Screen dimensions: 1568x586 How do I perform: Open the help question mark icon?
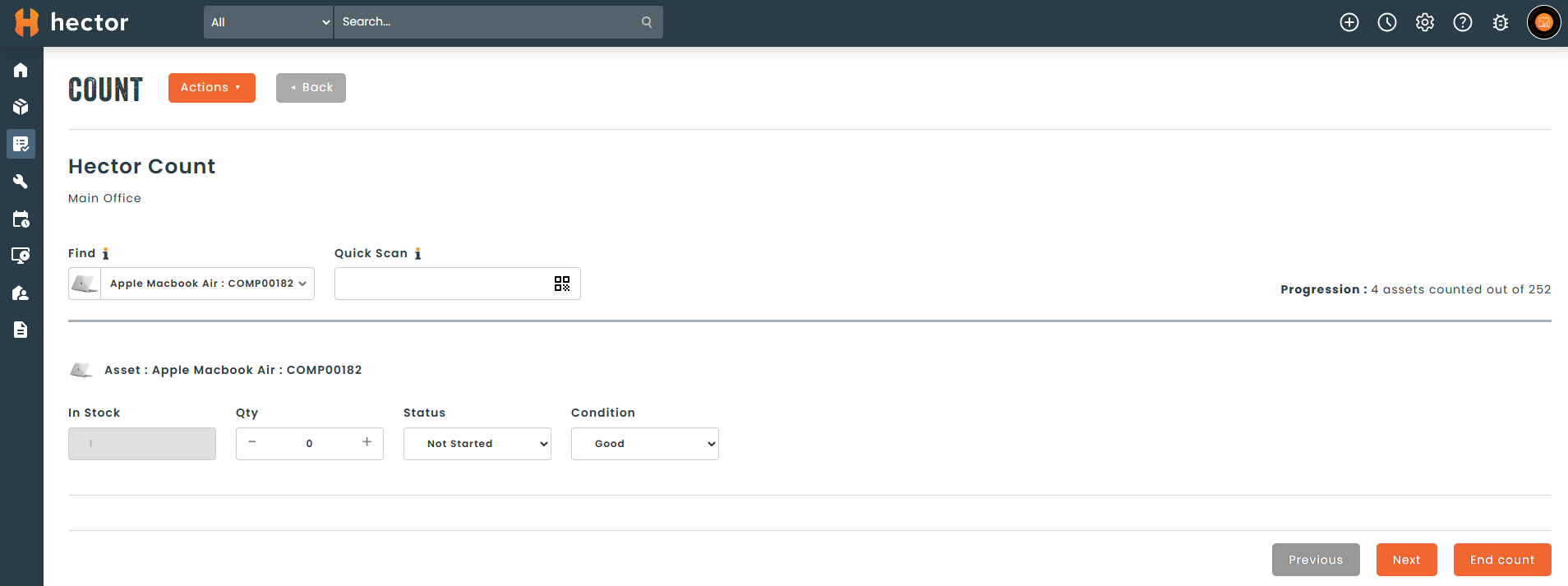[x=1463, y=22]
